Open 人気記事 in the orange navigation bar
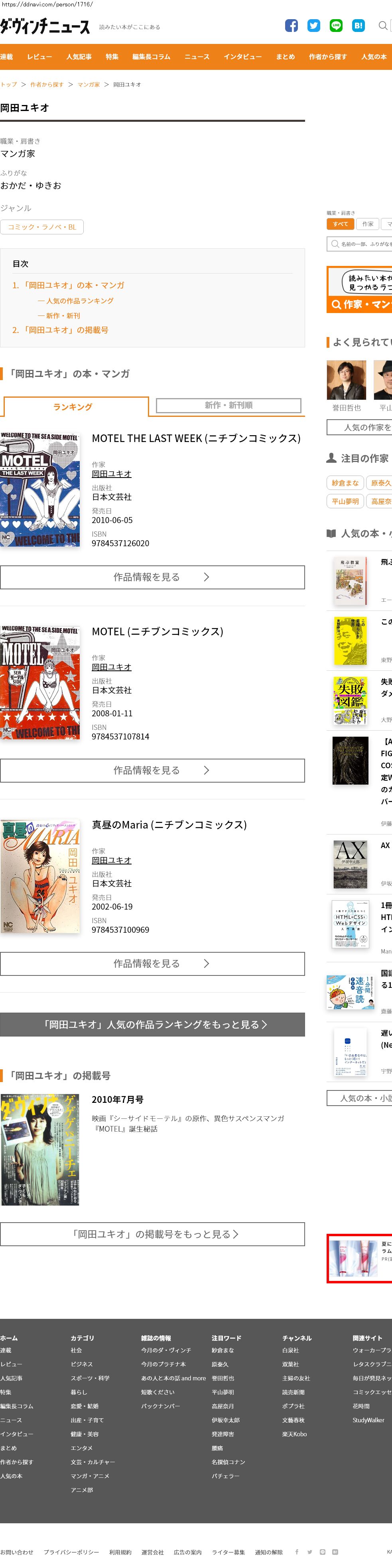This screenshot has width=392, height=1568. tap(79, 57)
